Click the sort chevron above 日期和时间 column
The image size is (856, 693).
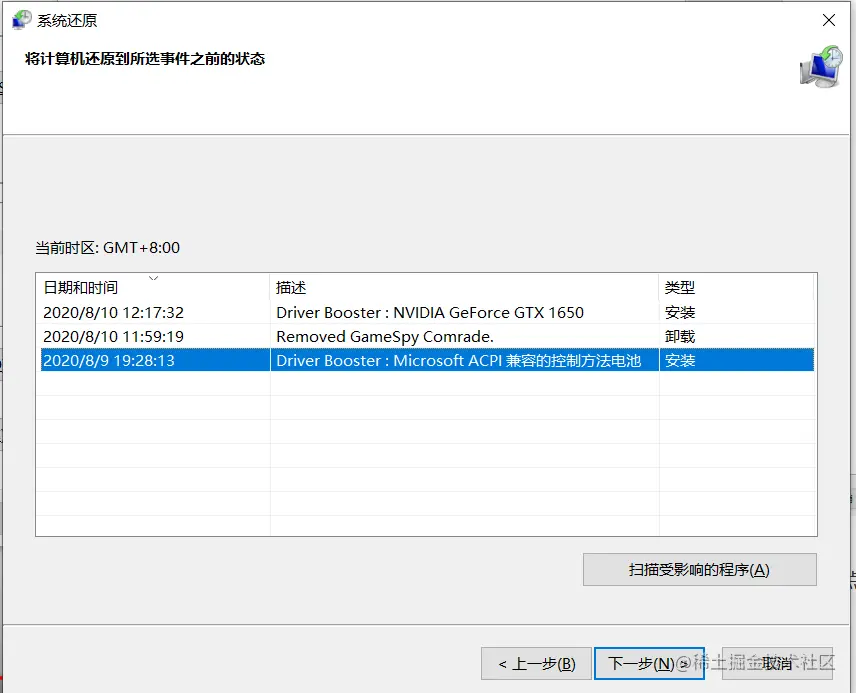[154, 280]
